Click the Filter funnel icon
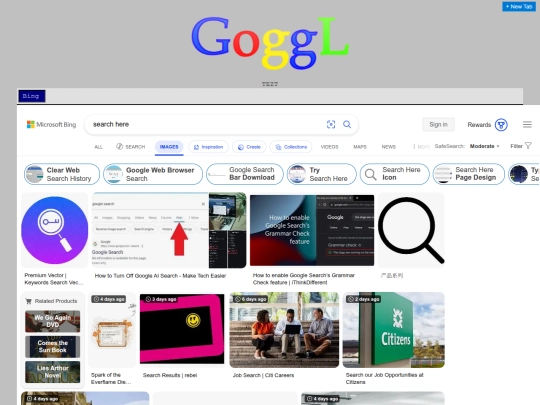 tap(528, 146)
